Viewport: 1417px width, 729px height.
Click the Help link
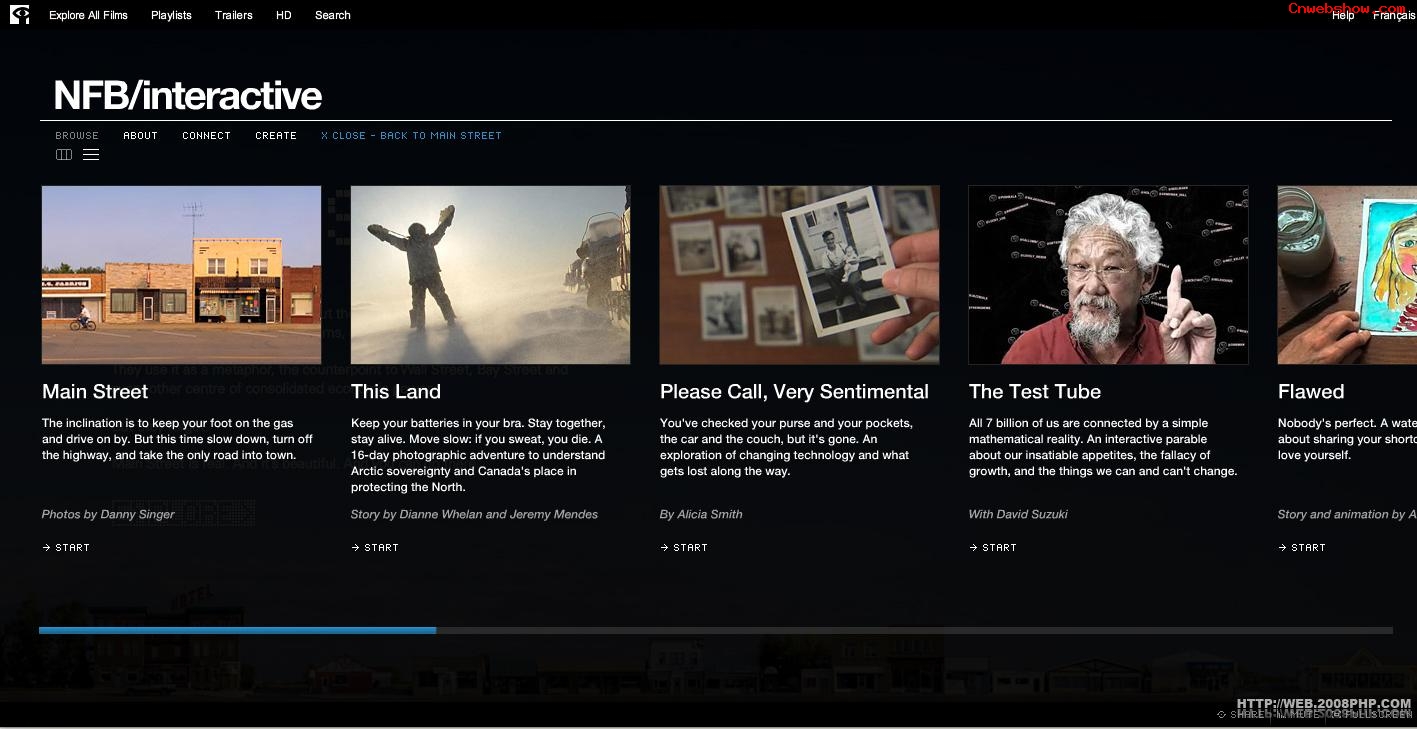(x=1343, y=15)
